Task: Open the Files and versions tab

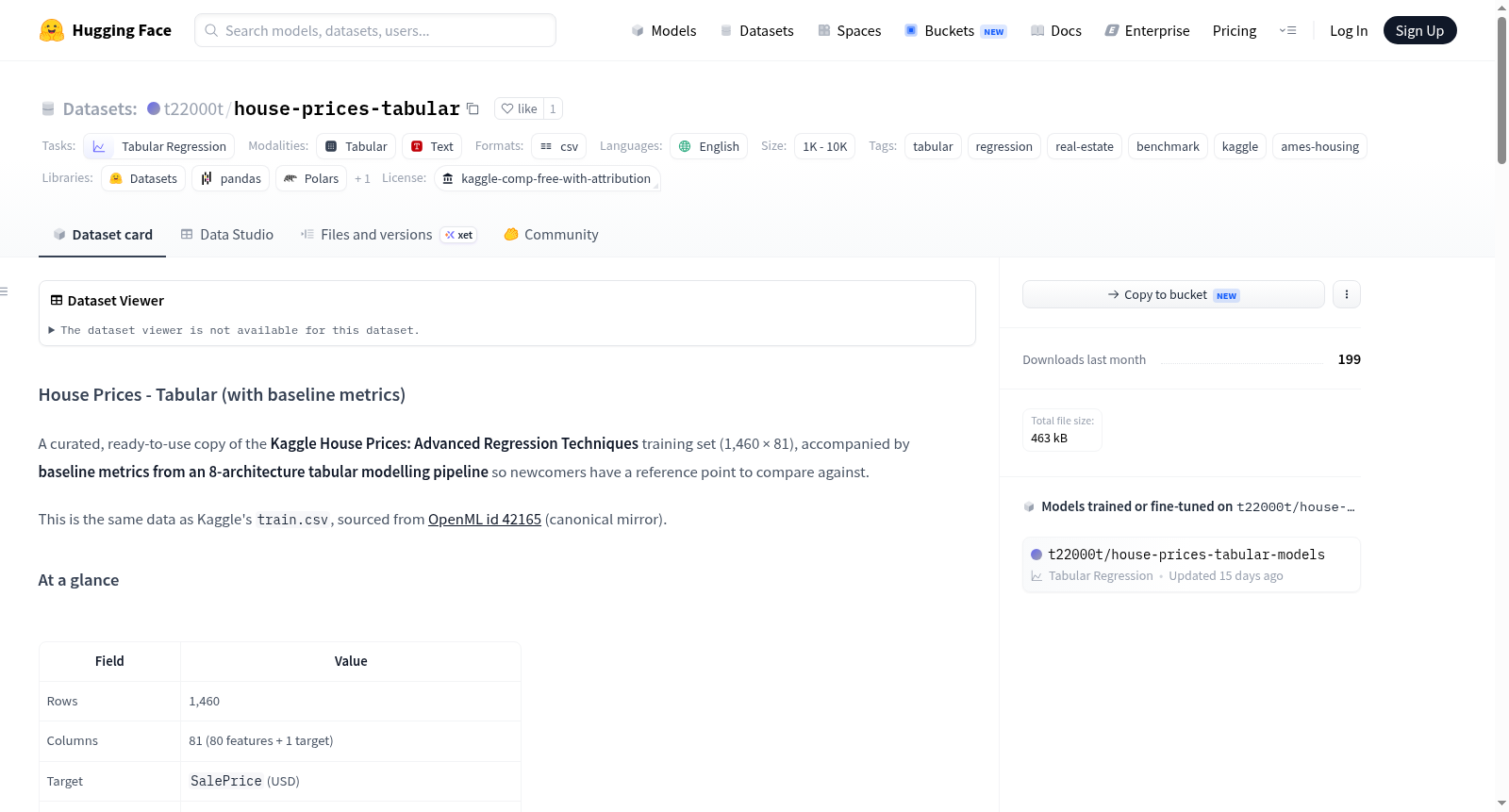Action: tap(389, 235)
